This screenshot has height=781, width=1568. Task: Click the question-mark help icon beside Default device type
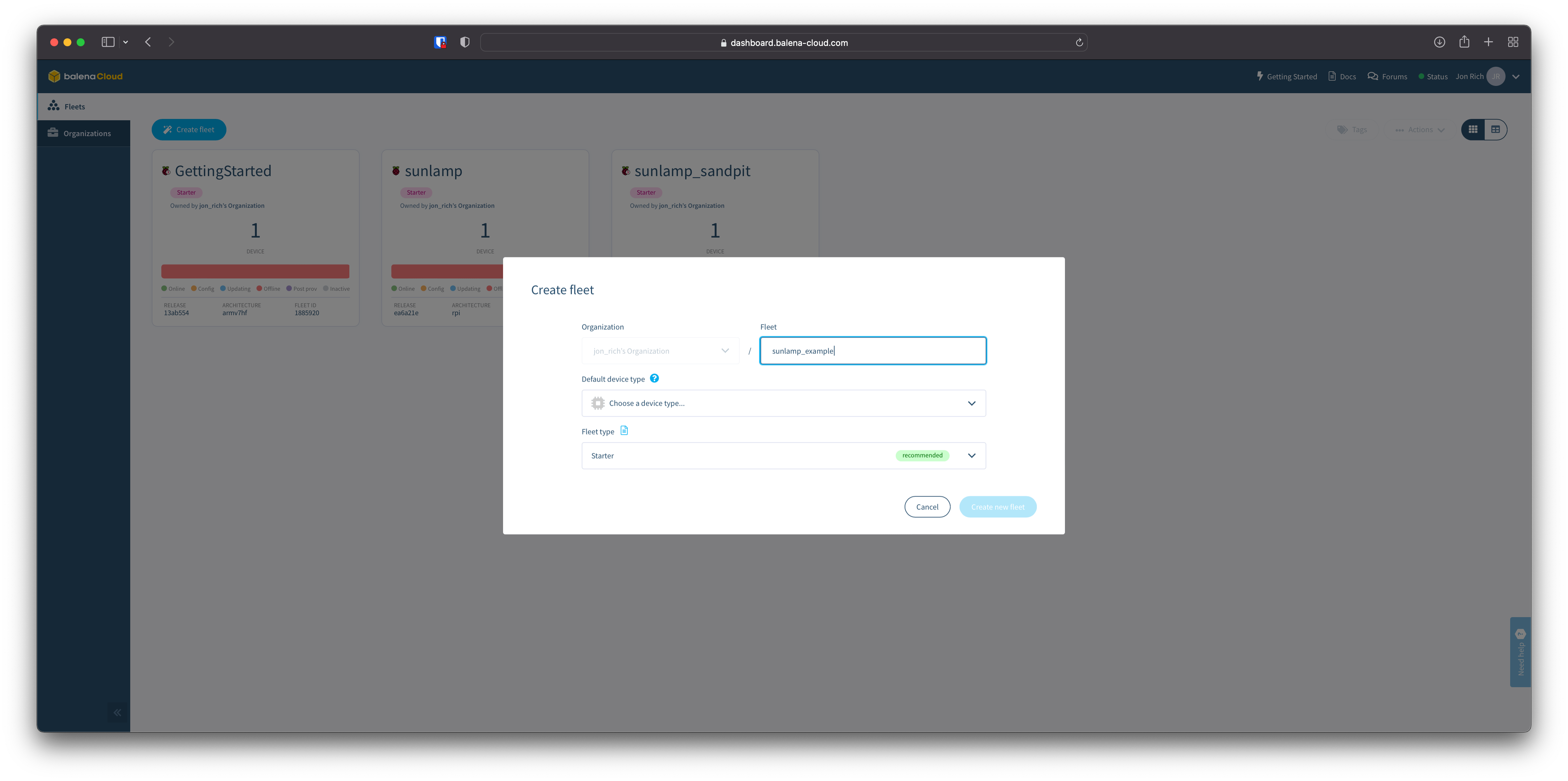654,378
